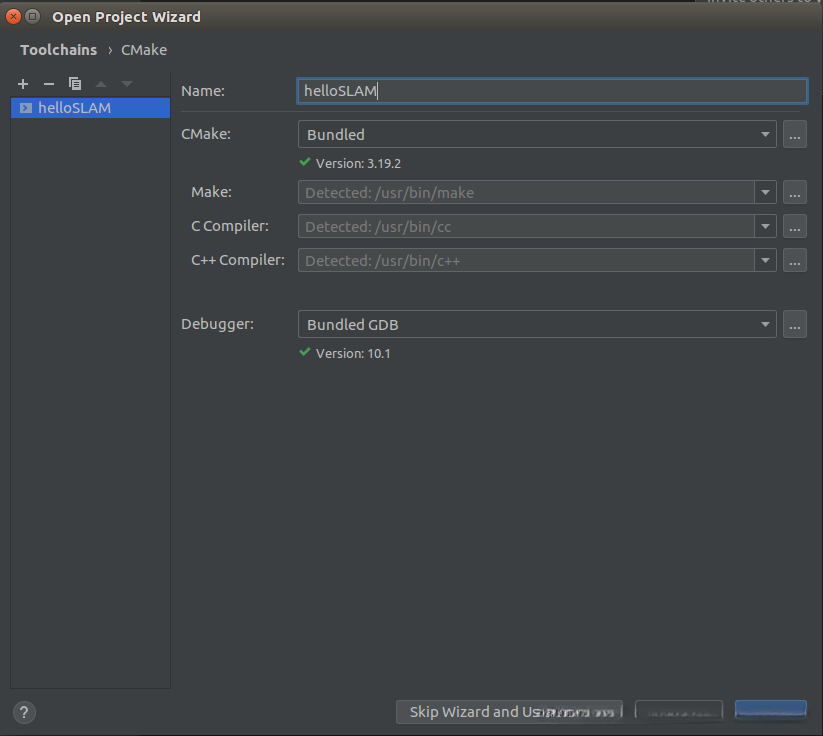Image resolution: width=823 pixels, height=736 pixels.
Task: Remove the selected toolchain with minus icon
Action: tap(48, 84)
